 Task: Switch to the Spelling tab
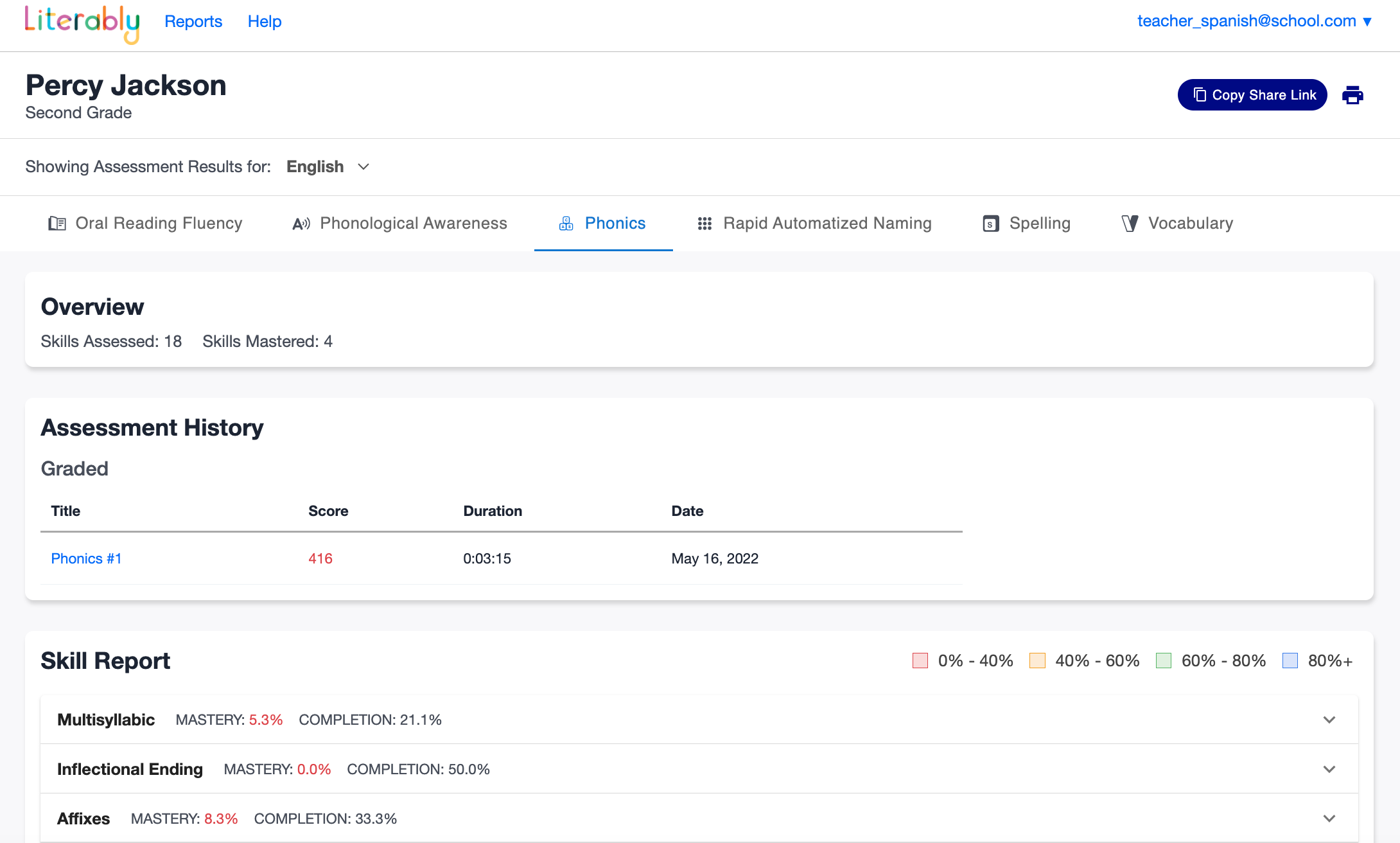tap(1027, 224)
